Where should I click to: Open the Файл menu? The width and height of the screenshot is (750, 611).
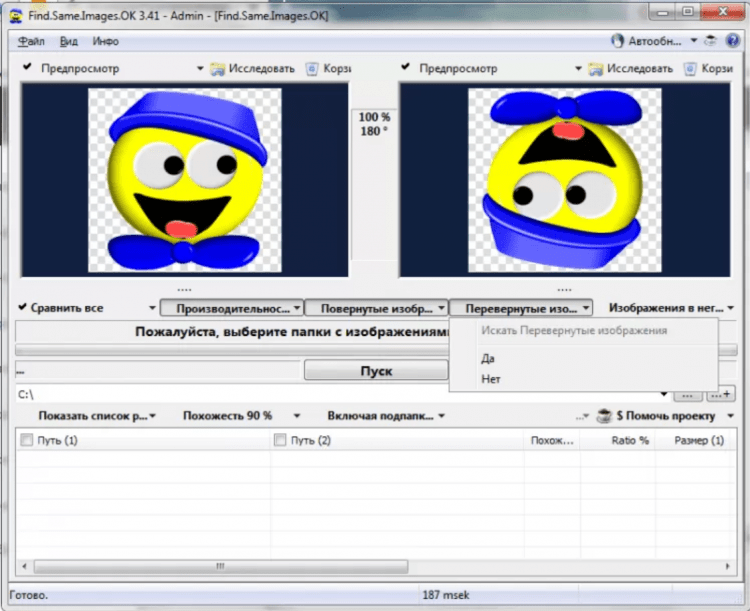(x=31, y=42)
